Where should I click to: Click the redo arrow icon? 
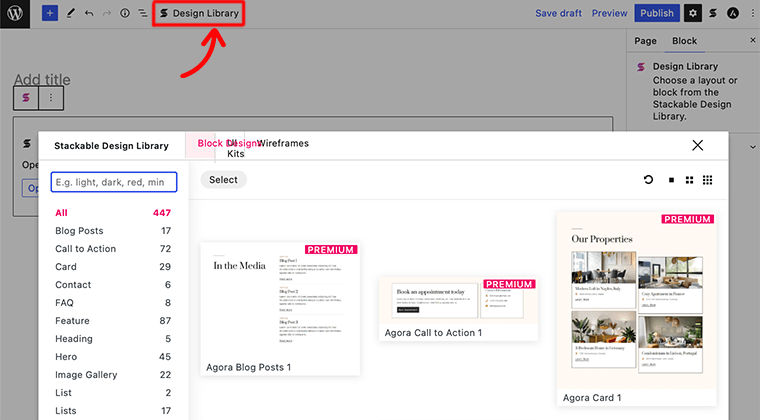tap(107, 13)
